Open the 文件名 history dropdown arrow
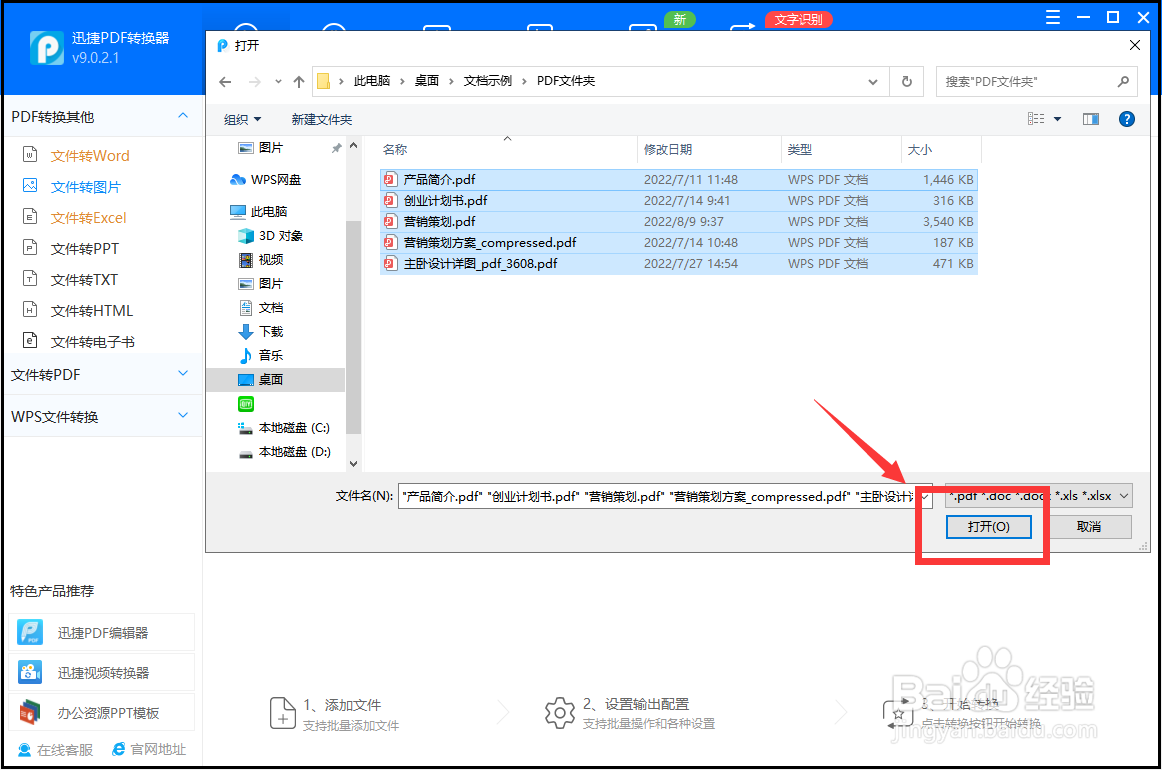Image resolution: width=1162 pixels, height=770 pixels. (x=926, y=497)
